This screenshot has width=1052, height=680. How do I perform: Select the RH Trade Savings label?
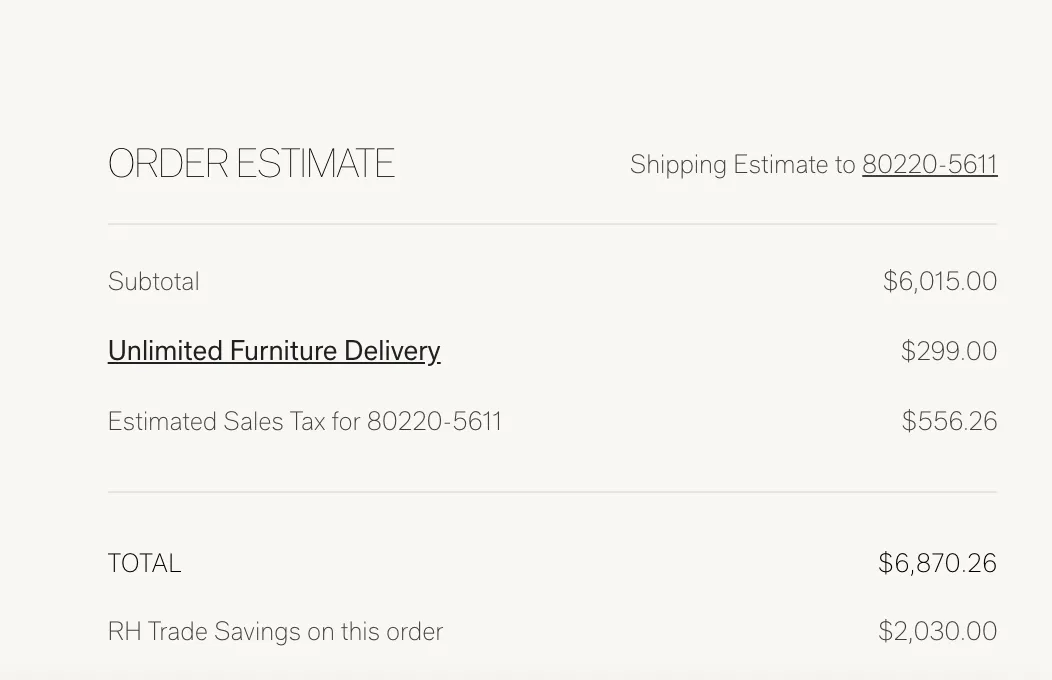(x=276, y=632)
